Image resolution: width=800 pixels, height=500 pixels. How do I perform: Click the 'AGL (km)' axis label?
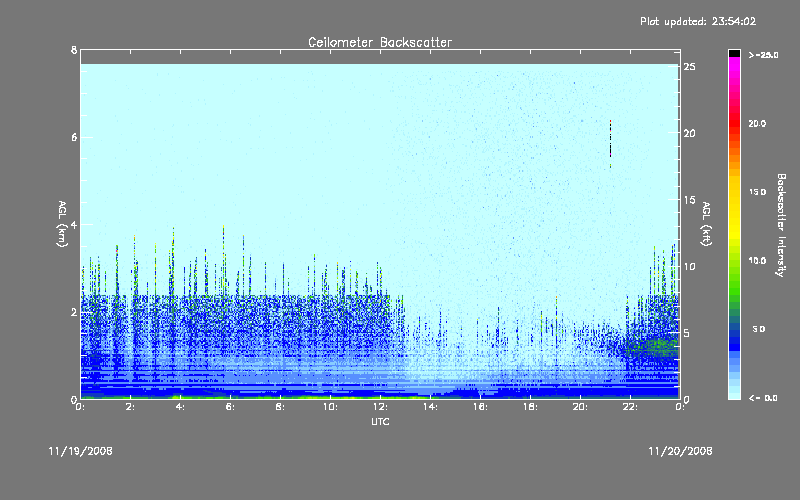[62, 224]
